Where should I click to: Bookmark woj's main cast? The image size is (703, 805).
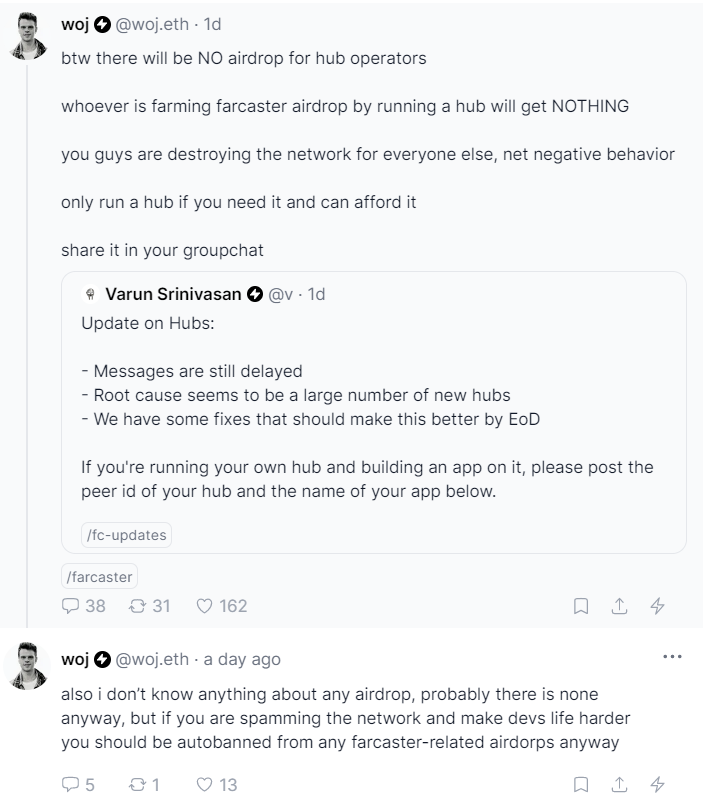[x=580, y=606]
